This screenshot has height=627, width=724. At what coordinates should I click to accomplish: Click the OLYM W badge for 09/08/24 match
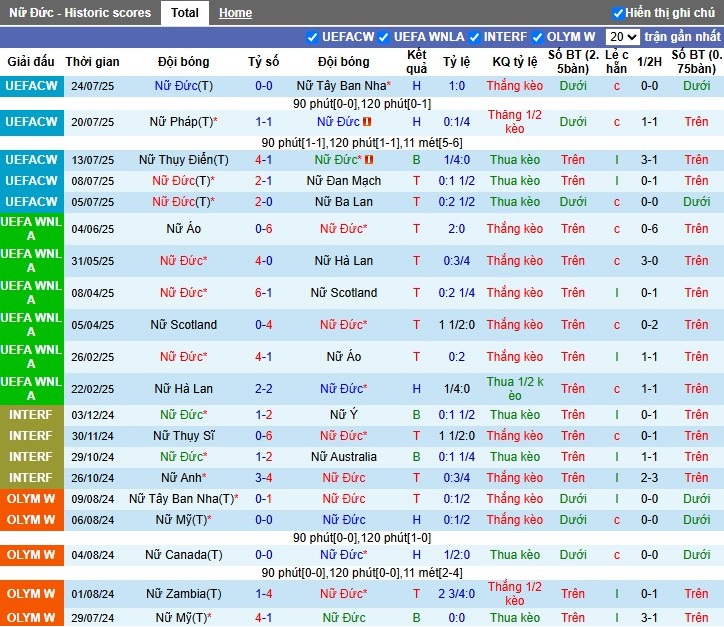(30, 499)
